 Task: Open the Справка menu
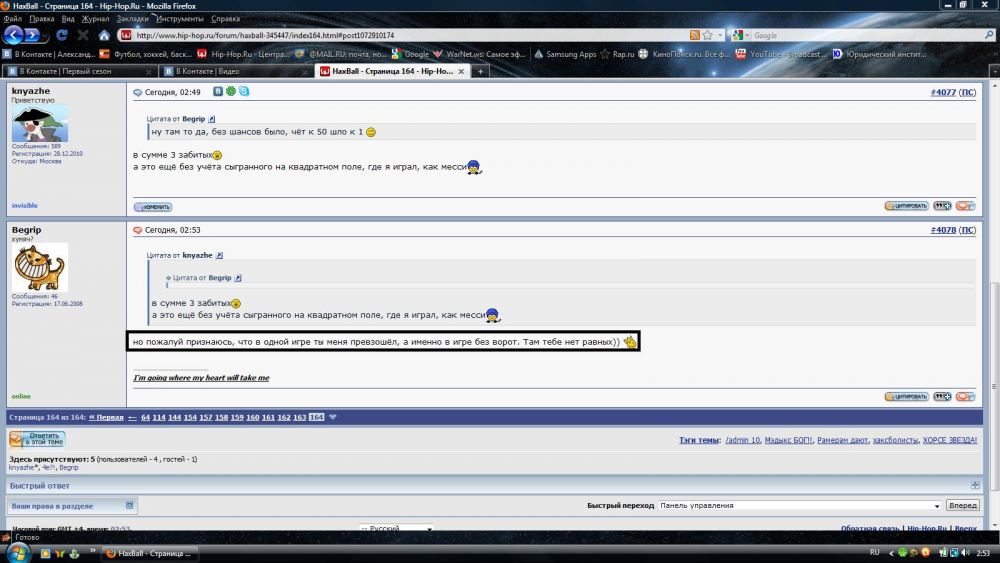pos(225,18)
